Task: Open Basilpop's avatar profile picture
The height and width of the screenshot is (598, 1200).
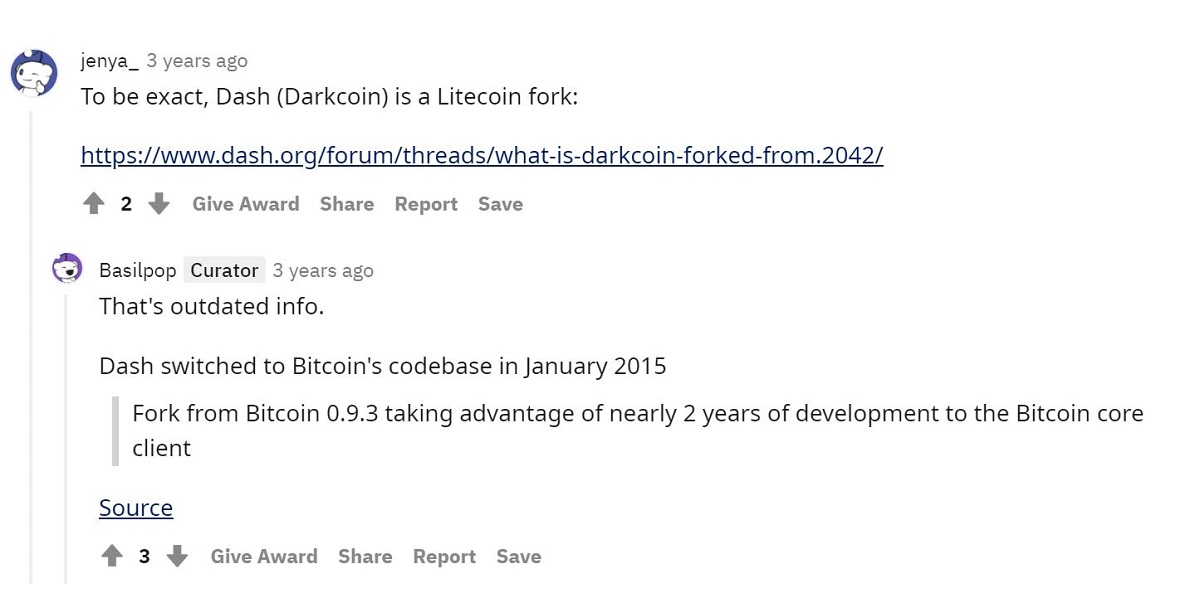Action: point(67,269)
